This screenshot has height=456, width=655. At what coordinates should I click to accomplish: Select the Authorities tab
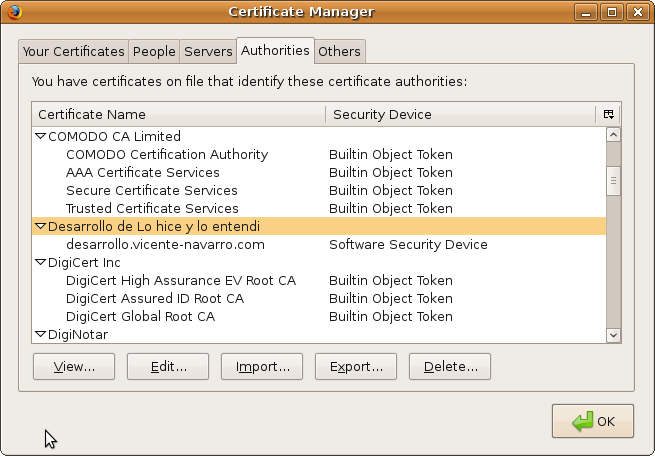tap(275, 51)
